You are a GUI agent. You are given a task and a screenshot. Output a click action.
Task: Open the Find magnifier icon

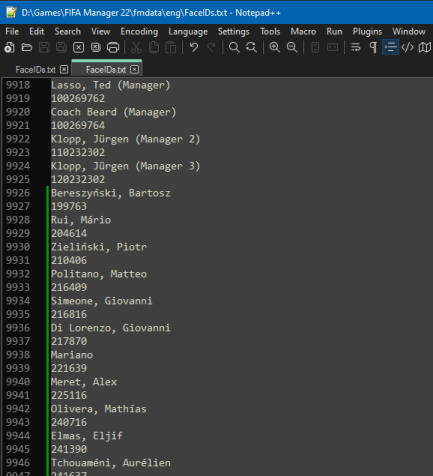[234, 48]
